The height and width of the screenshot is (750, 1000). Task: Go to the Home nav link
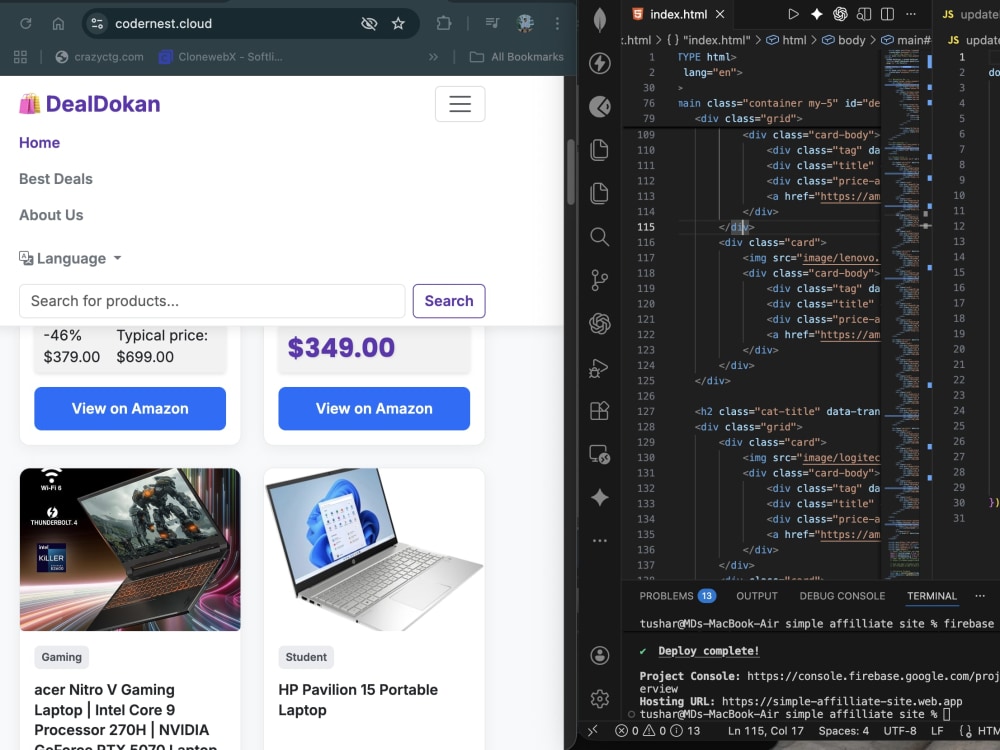click(x=40, y=143)
